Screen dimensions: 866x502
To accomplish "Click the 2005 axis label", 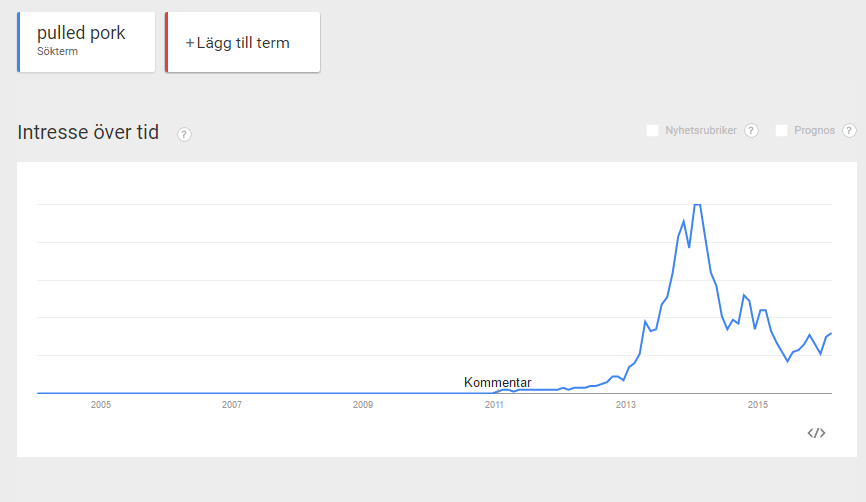I will [x=101, y=405].
